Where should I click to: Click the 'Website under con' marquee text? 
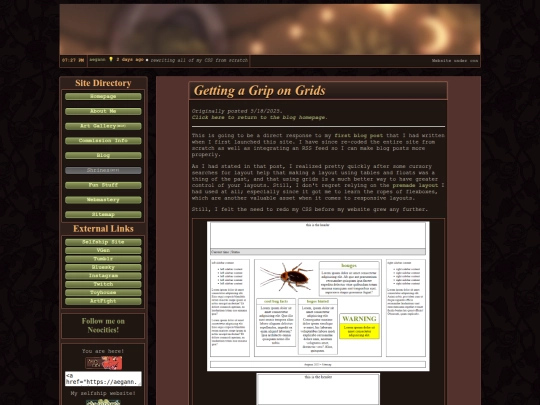pyautogui.click(x=455, y=61)
